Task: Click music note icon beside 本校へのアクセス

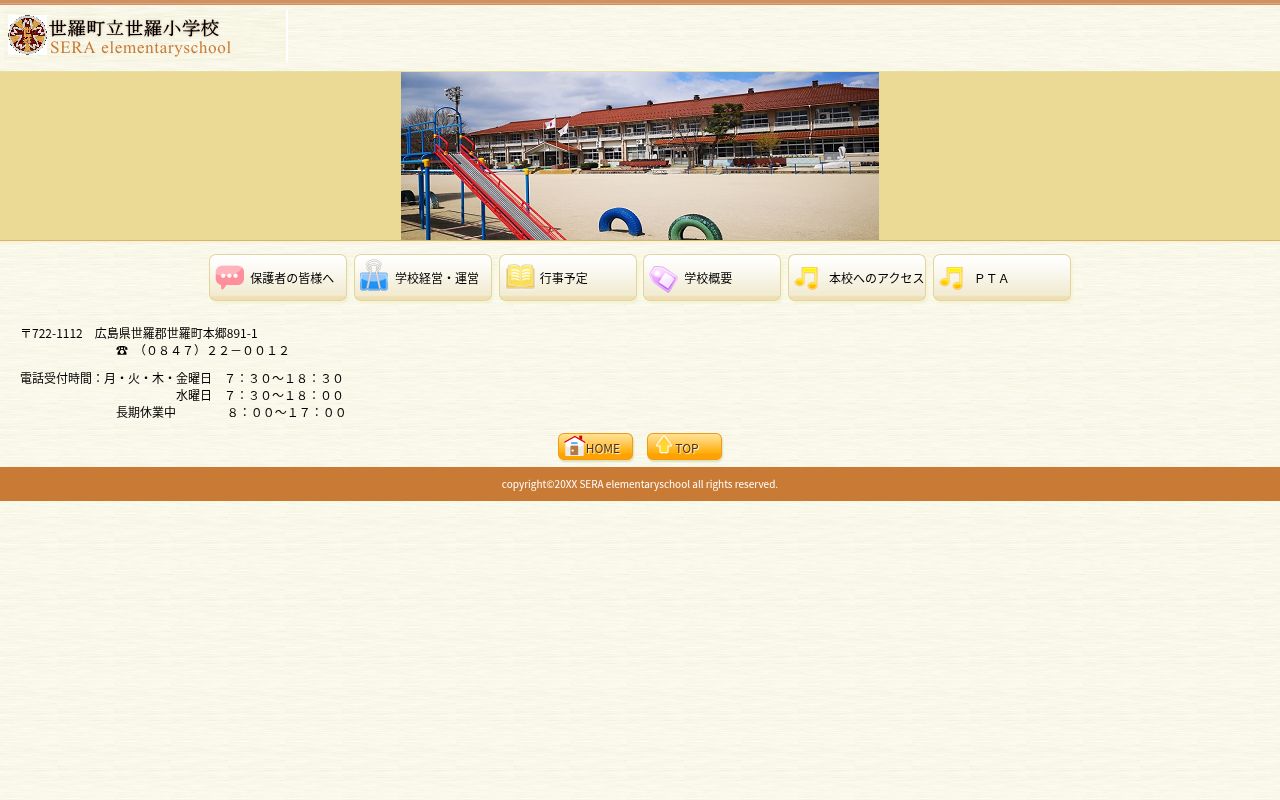Action: 807,279
